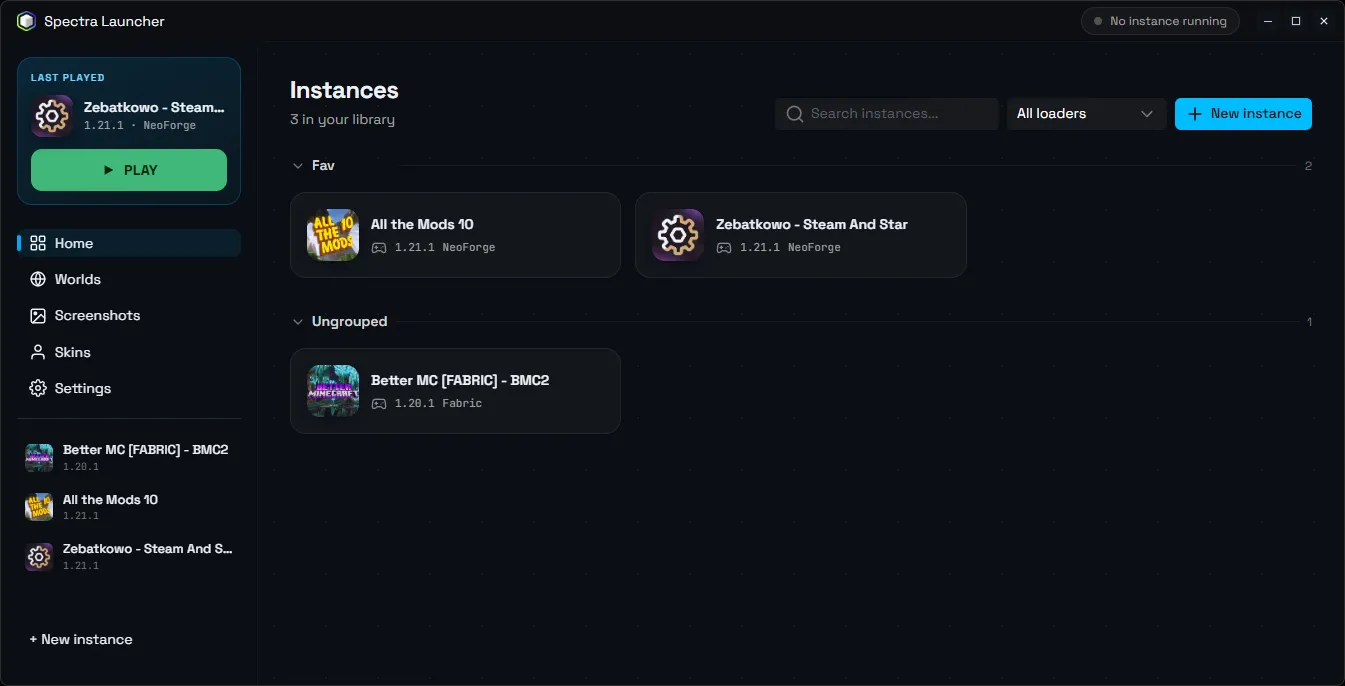This screenshot has height=686, width=1345.
Task: Click Better MC icon in sidebar list
Action: 39,458
